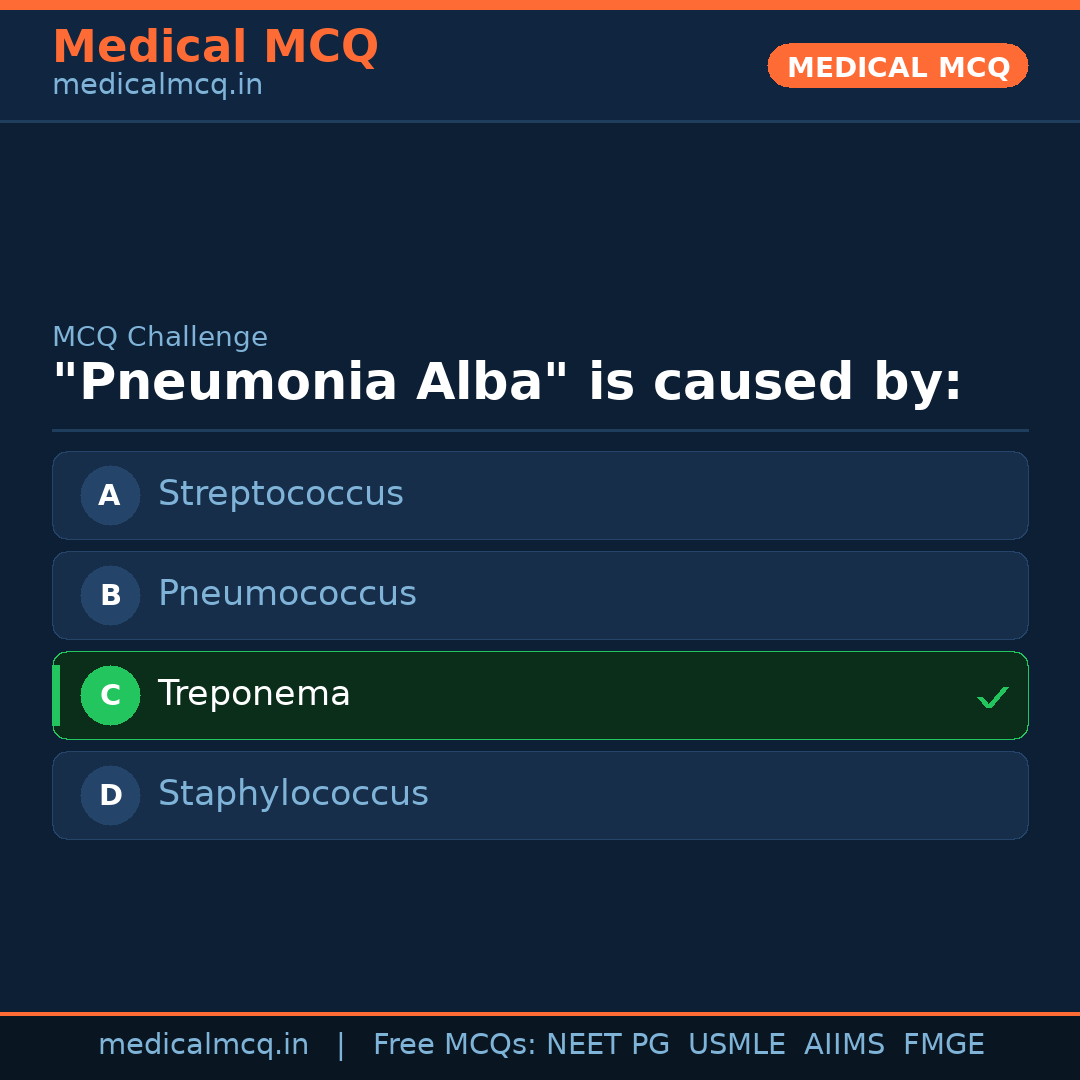Click the green checkmark on Treponema

tap(992, 697)
